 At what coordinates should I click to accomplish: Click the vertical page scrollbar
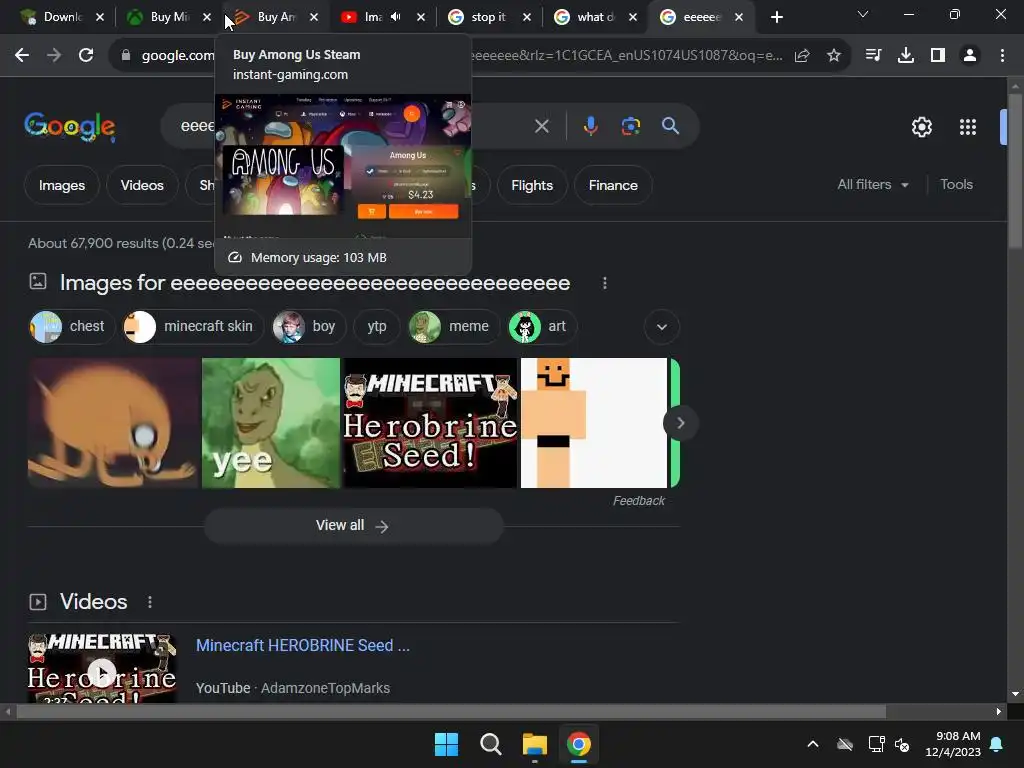point(1014,172)
